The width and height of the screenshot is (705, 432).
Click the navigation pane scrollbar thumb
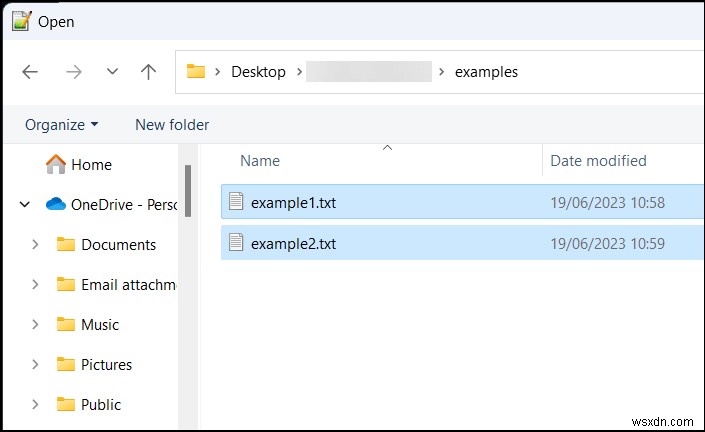(x=188, y=191)
